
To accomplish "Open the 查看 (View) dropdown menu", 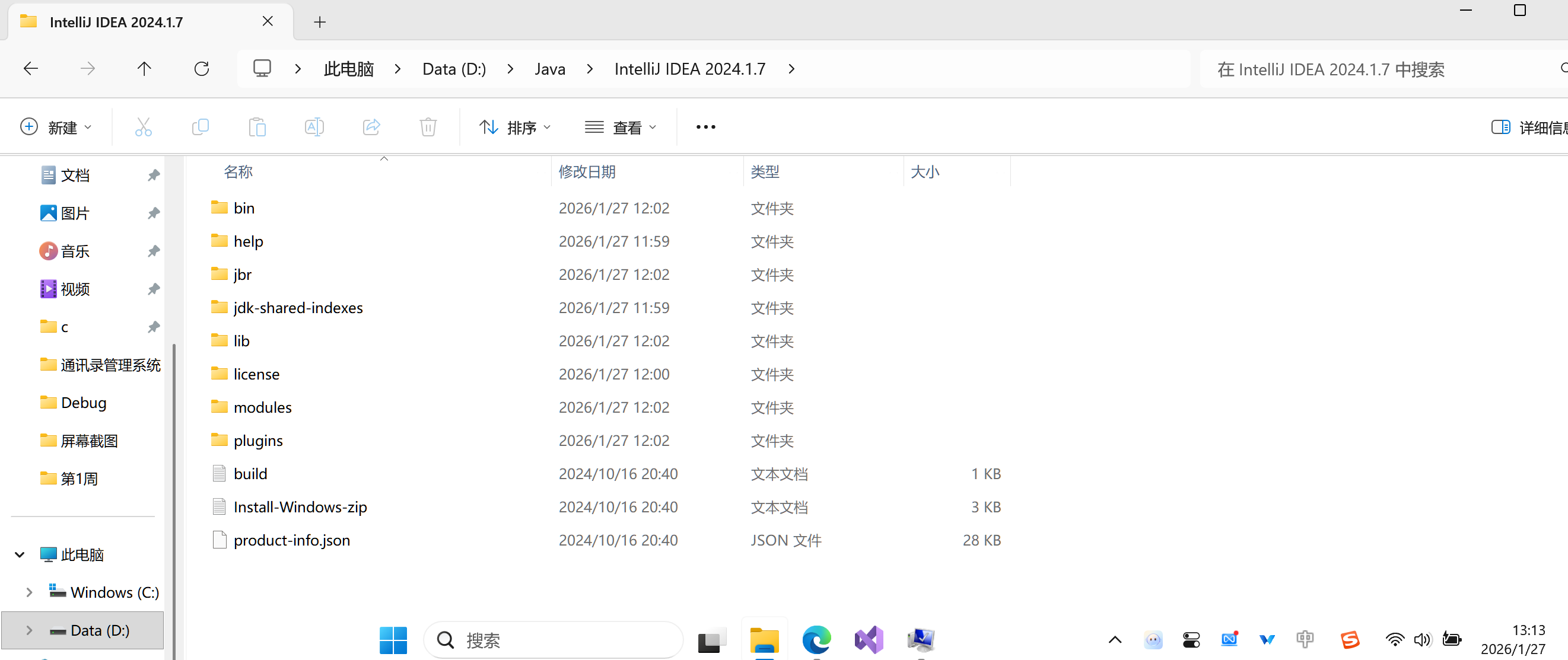I will 621,127.
